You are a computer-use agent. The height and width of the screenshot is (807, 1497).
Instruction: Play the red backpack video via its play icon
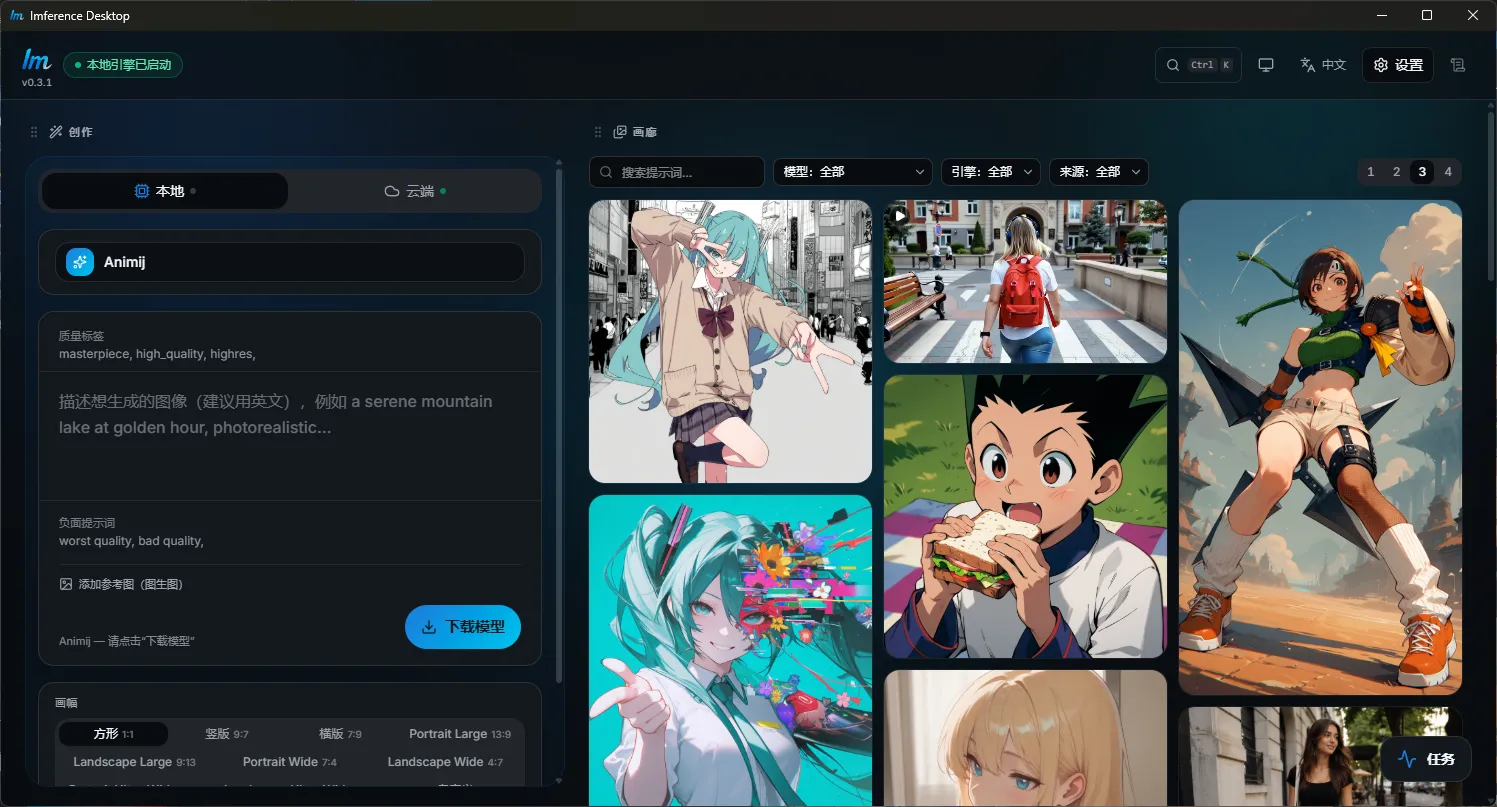coord(900,215)
